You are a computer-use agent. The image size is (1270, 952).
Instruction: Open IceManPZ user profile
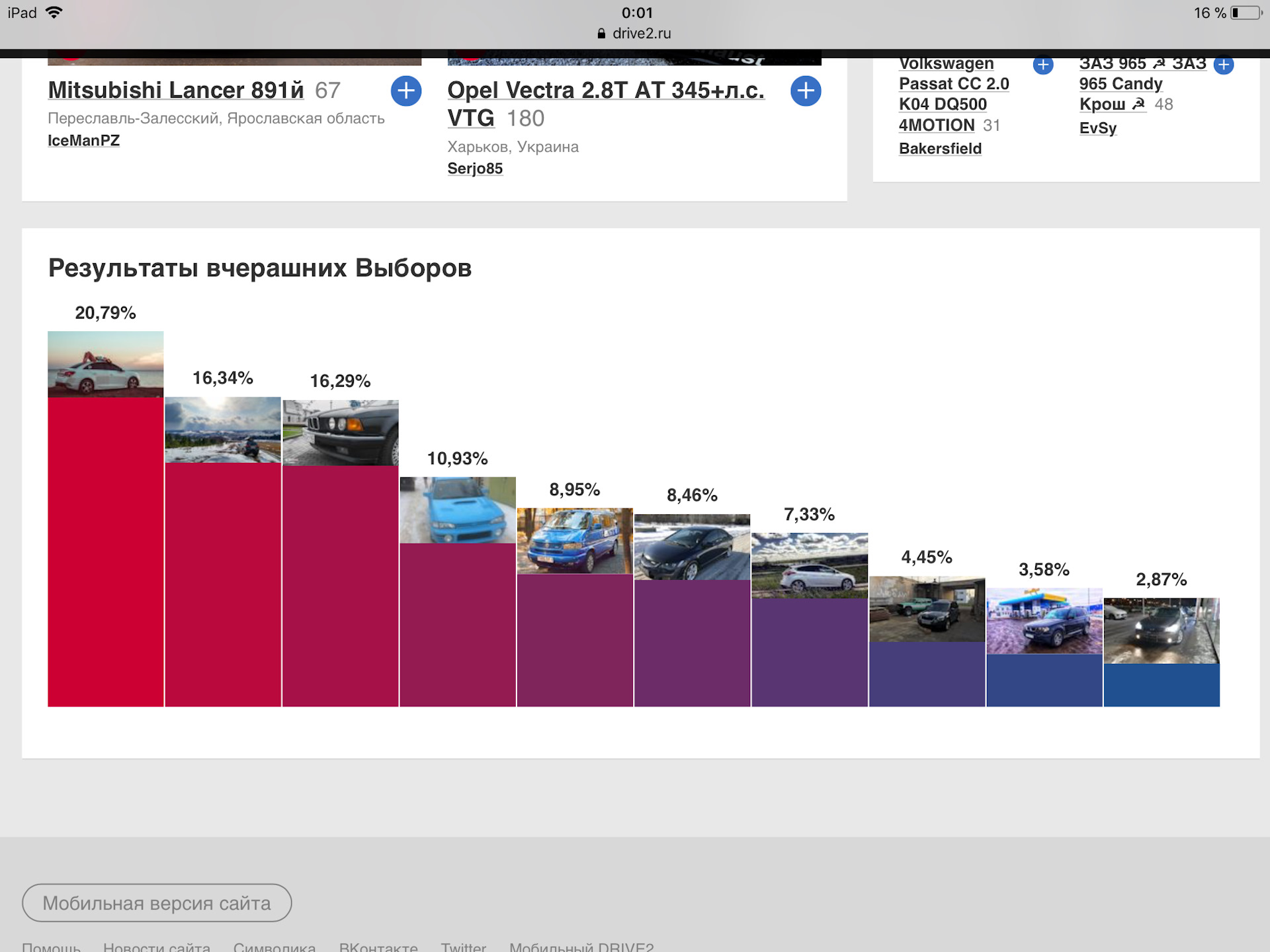[83, 140]
